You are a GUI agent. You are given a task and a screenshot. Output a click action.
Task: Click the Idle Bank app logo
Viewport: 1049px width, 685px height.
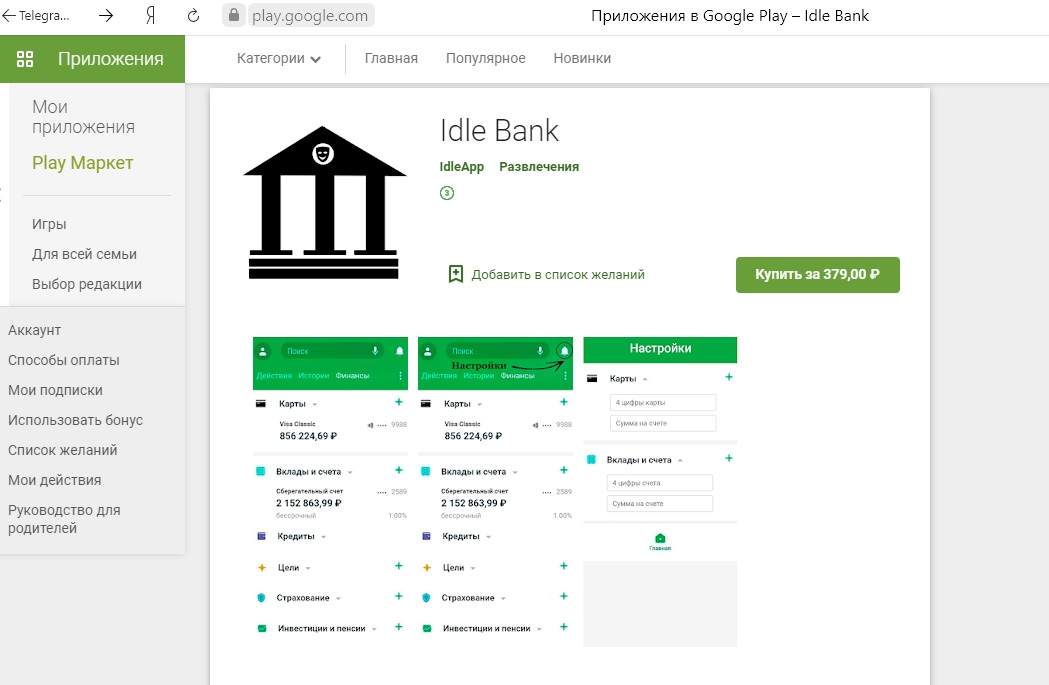tap(323, 200)
